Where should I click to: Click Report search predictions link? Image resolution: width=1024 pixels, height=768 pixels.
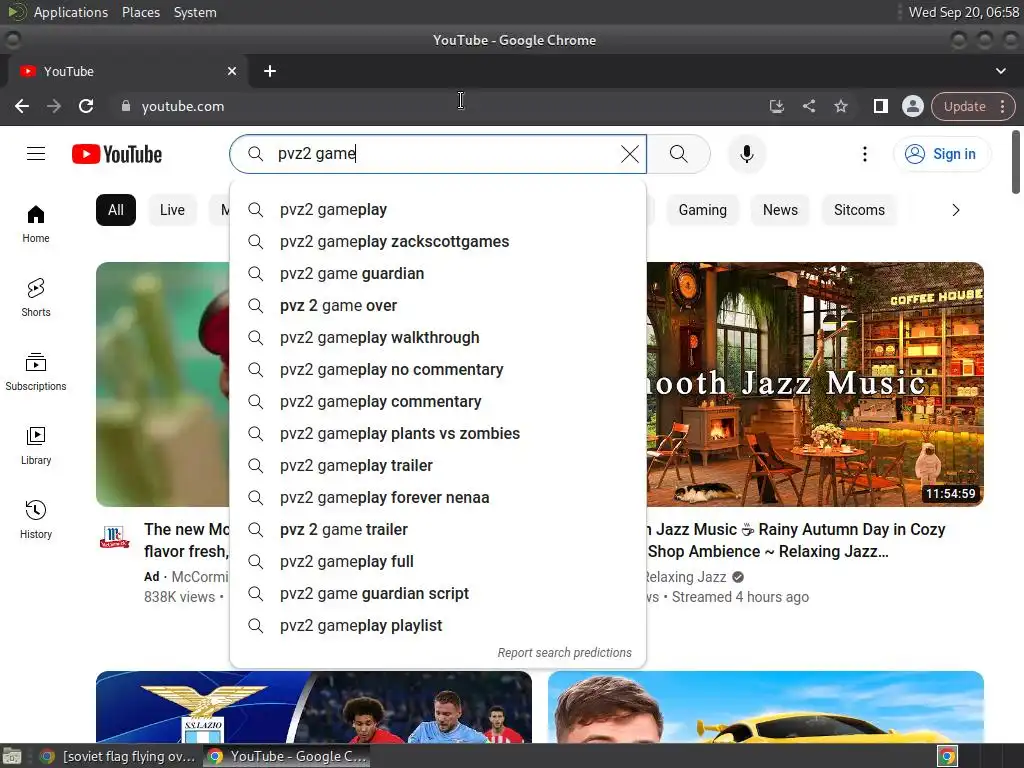[564, 652]
